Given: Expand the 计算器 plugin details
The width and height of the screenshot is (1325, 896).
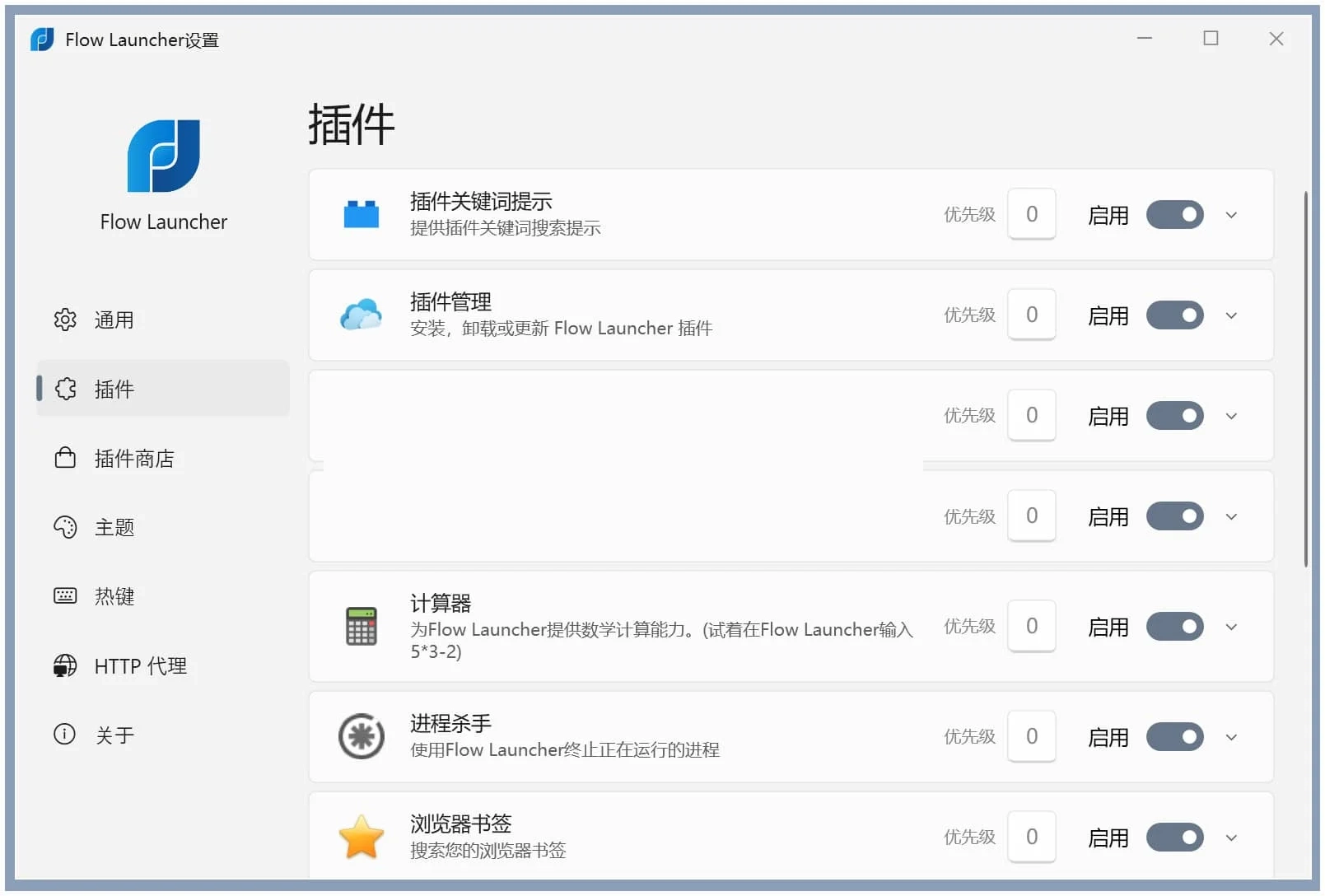Looking at the screenshot, I should (x=1231, y=626).
